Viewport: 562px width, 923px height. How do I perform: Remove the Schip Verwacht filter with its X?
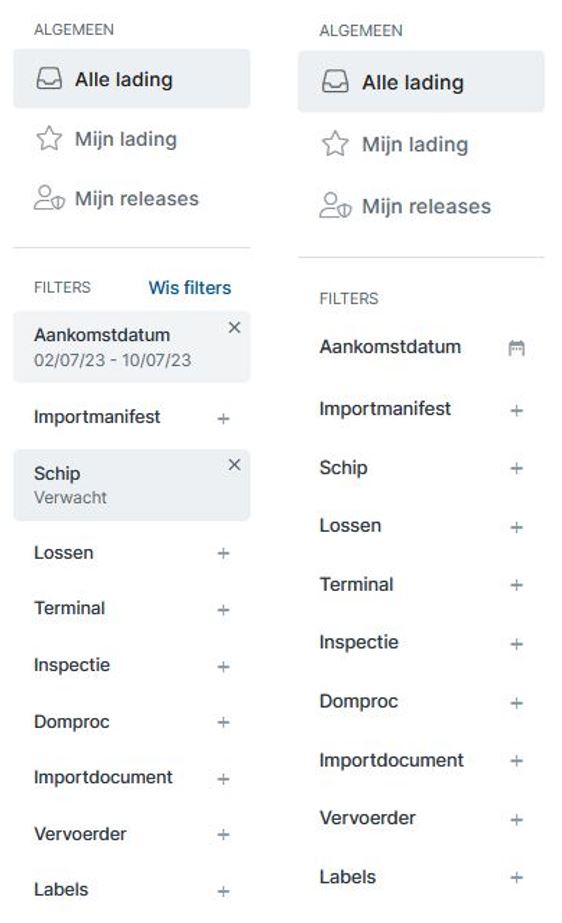coord(234,464)
